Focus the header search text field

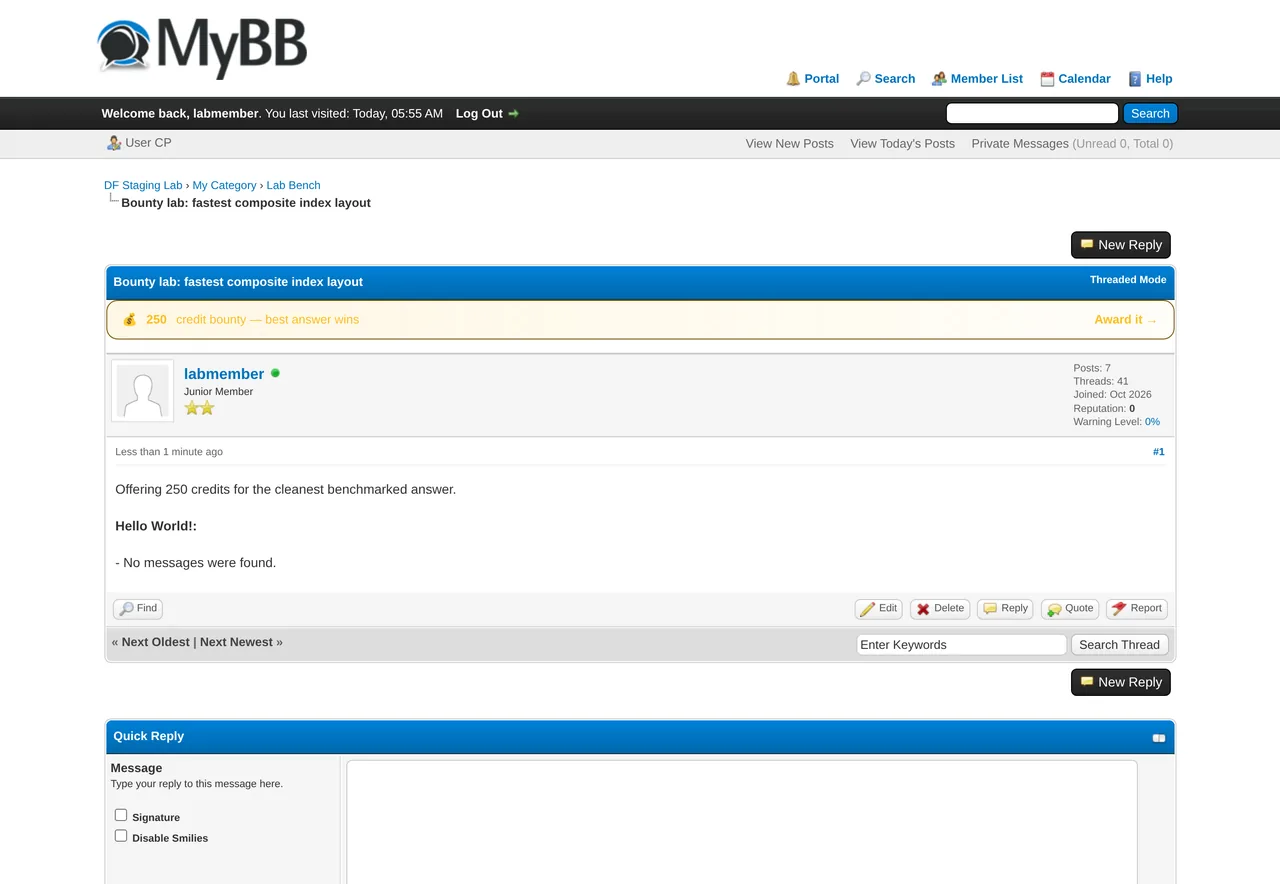click(x=1032, y=114)
